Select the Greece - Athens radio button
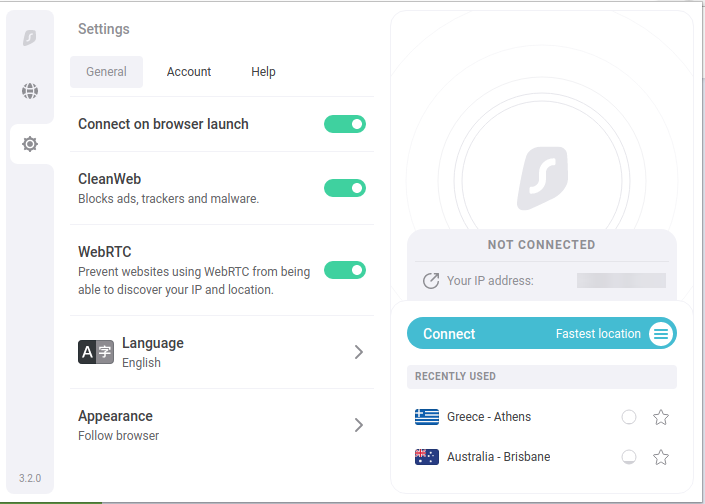This screenshot has height=504, width=705. pos(629,417)
